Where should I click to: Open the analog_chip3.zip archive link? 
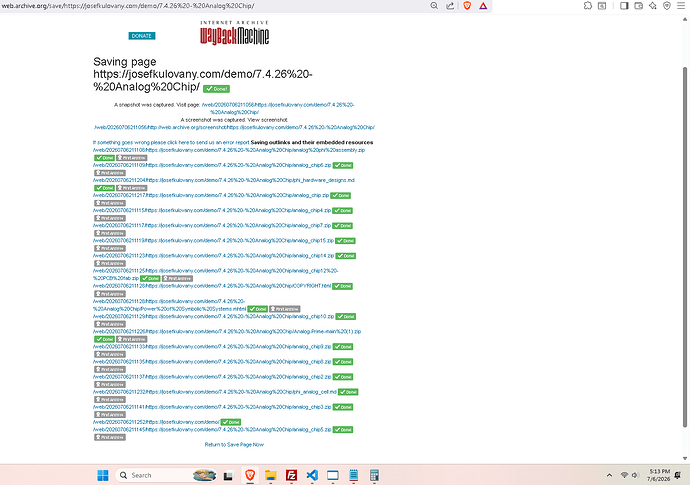pos(212,407)
